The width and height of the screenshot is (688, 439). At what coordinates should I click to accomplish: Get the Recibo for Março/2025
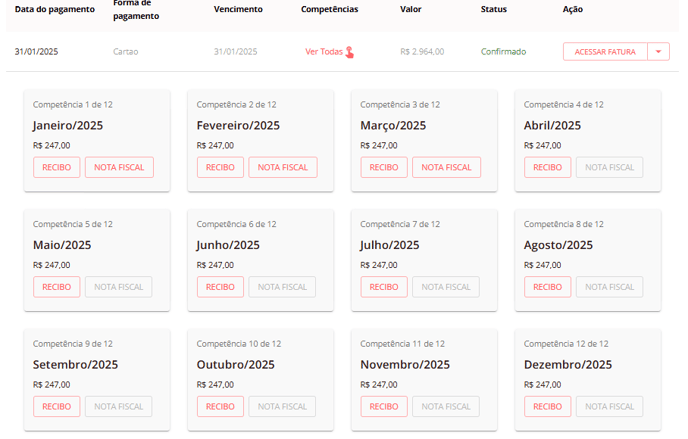coord(384,167)
